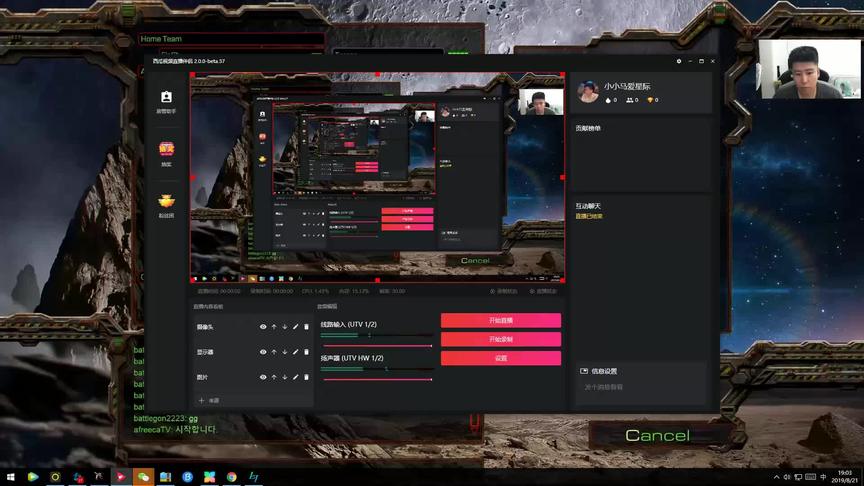Toggle visibility of the 摄像头 source
Screen dimensions: 864x486
[263, 327]
